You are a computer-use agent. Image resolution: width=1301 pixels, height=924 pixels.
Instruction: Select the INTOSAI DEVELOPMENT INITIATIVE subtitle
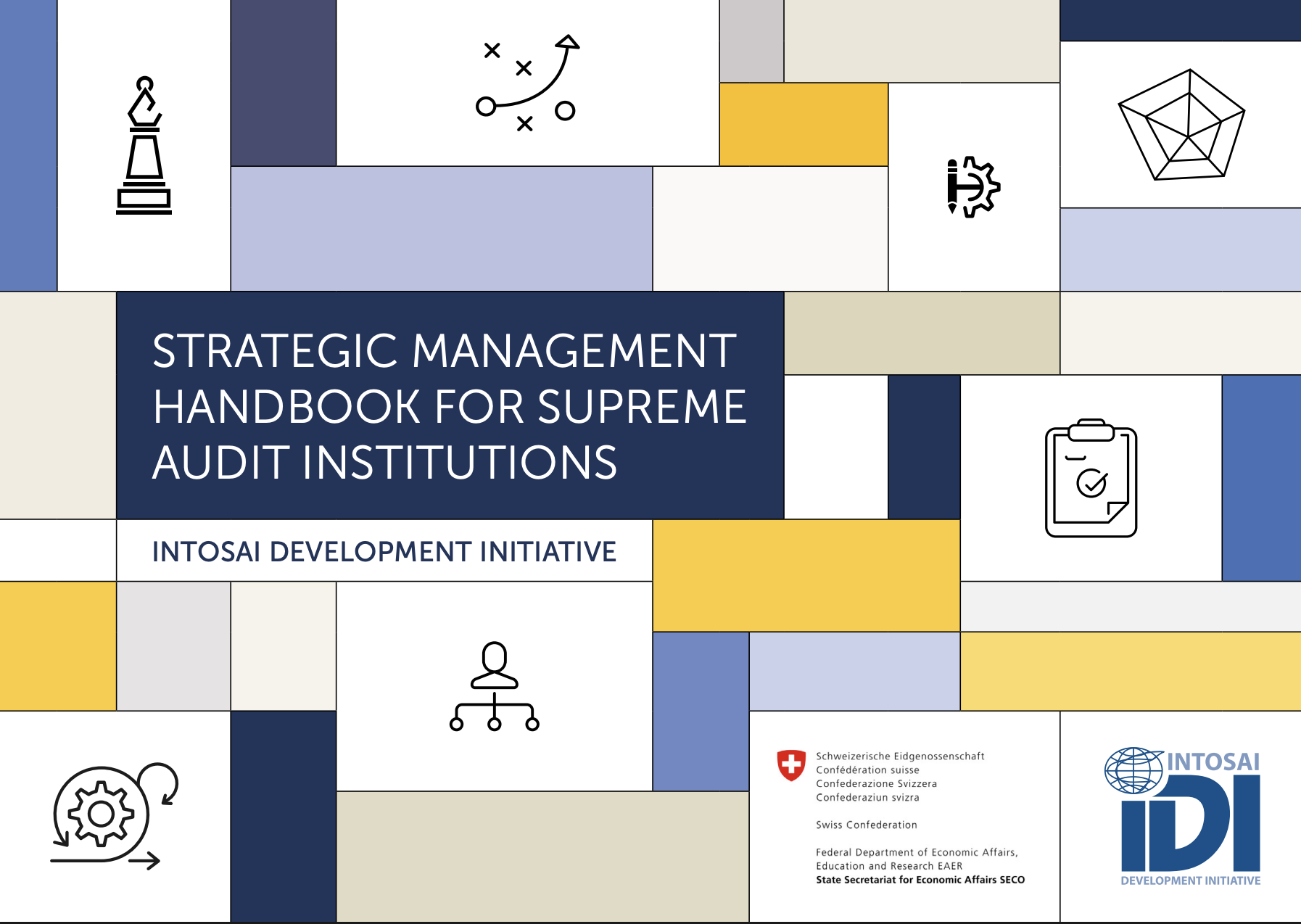[x=384, y=551]
